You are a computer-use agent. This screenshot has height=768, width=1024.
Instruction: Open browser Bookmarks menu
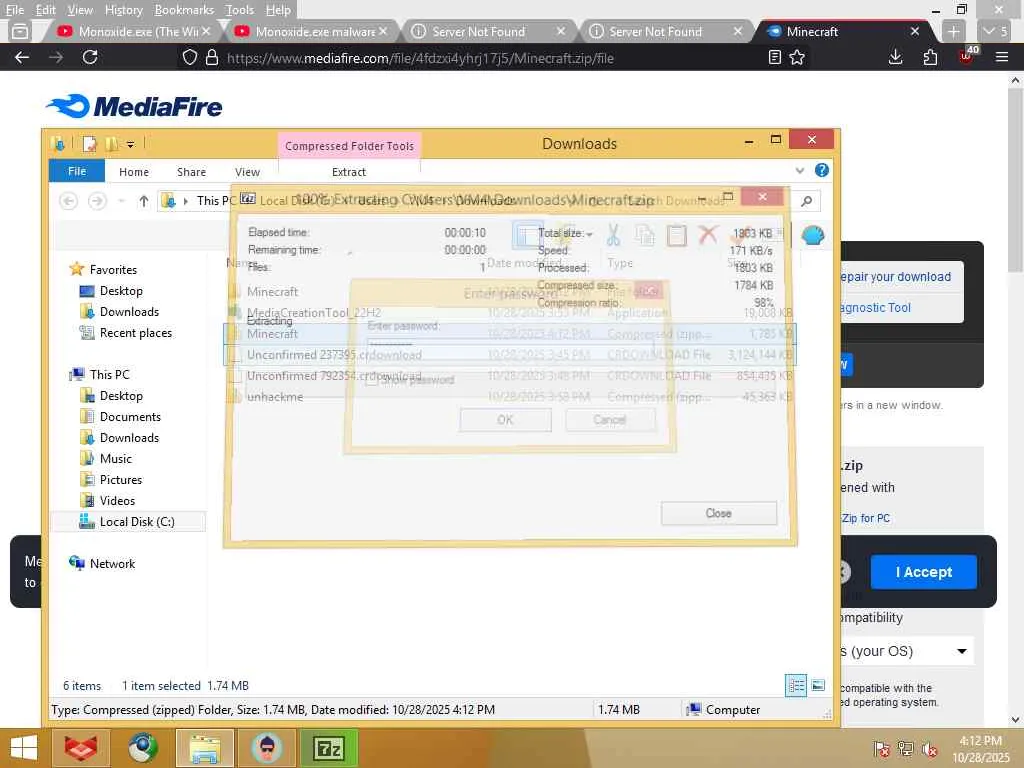[x=184, y=10]
